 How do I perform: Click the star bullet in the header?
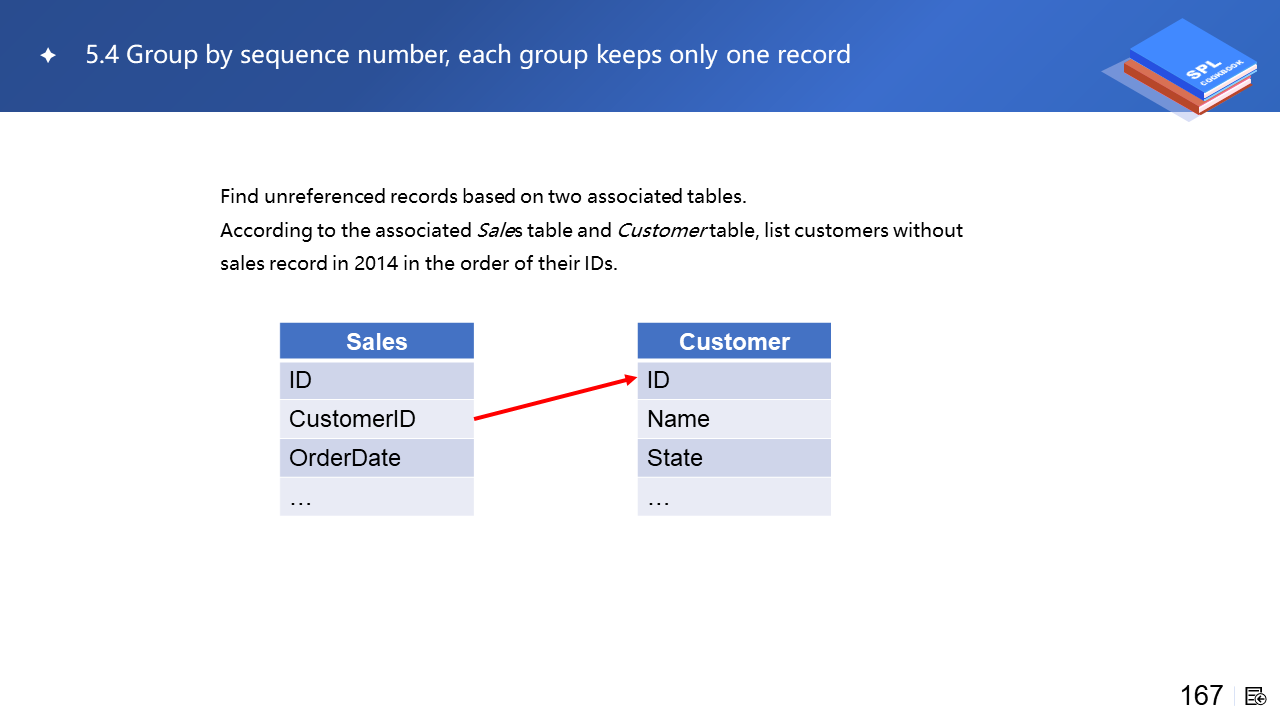tap(48, 56)
